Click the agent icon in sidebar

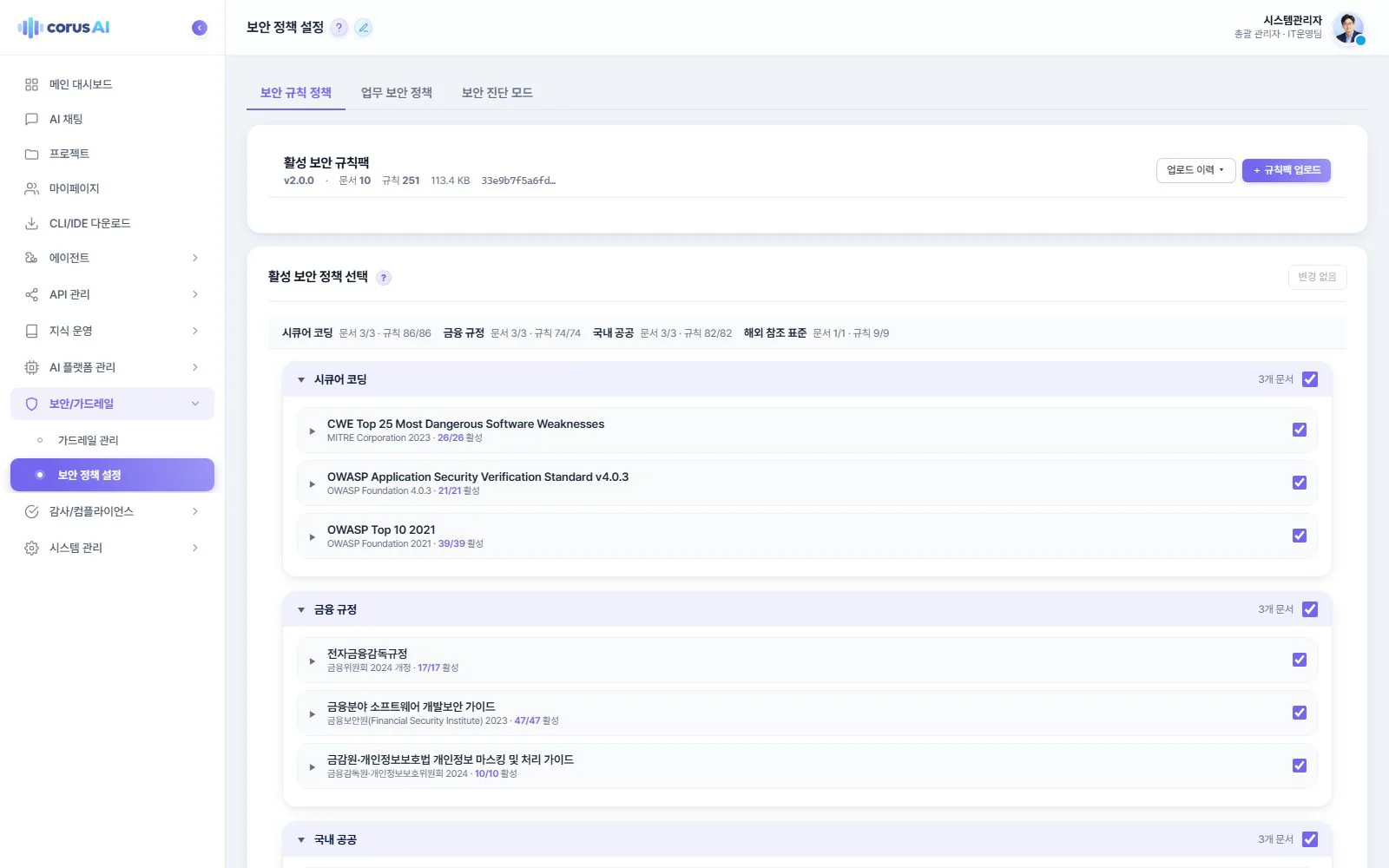point(32,258)
